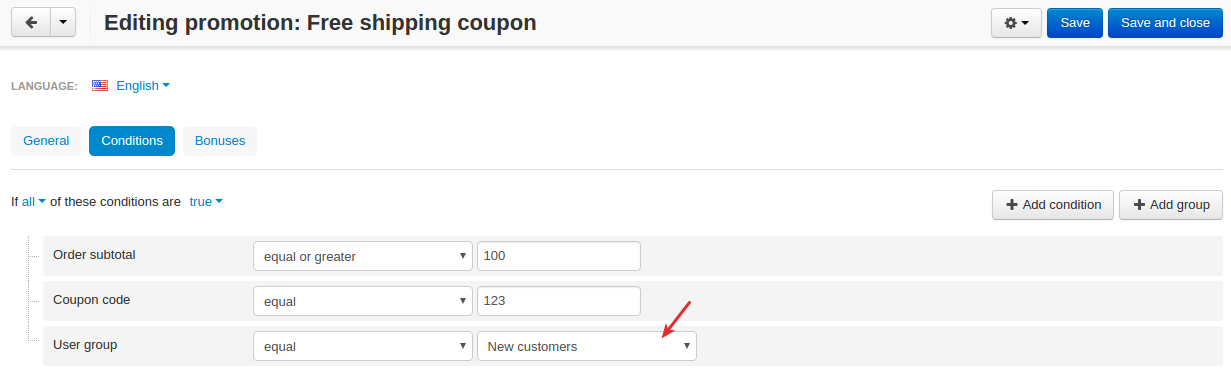Open Order subtotal operator dropdown
This screenshot has height=378, width=1231.
click(x=363, y=256)
